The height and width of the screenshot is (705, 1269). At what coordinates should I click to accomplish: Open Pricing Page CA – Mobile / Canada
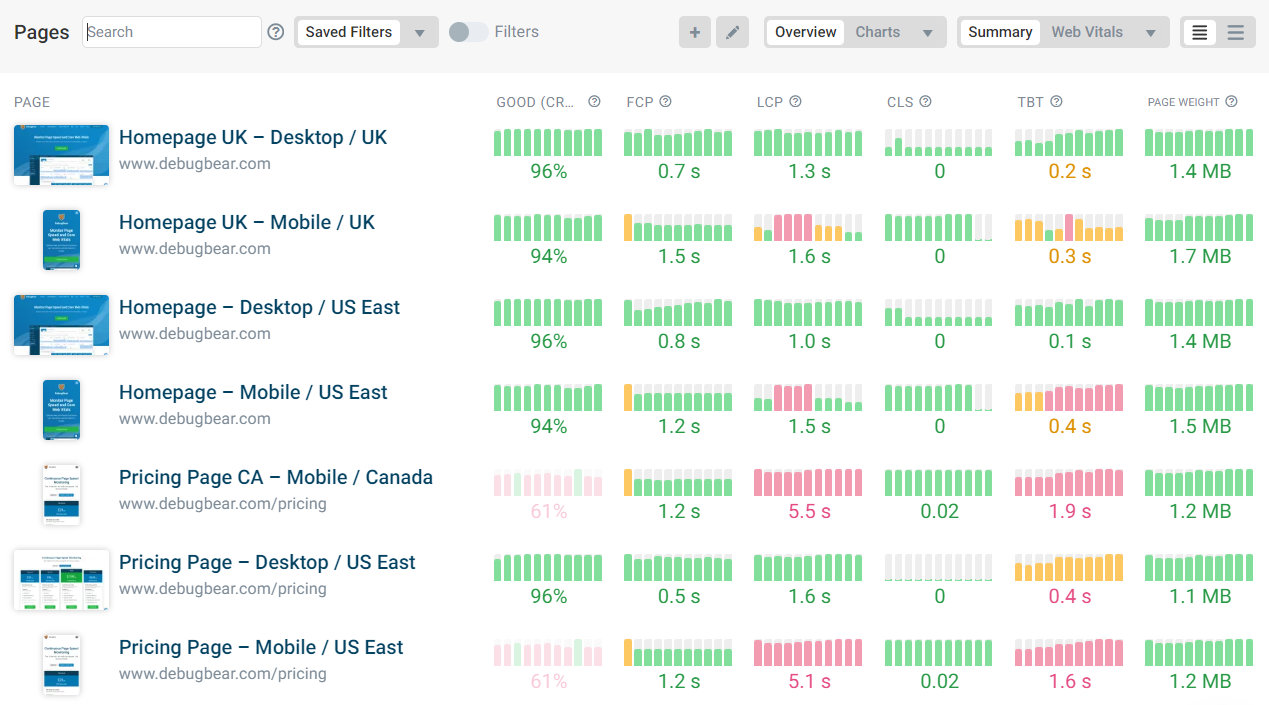275,477
